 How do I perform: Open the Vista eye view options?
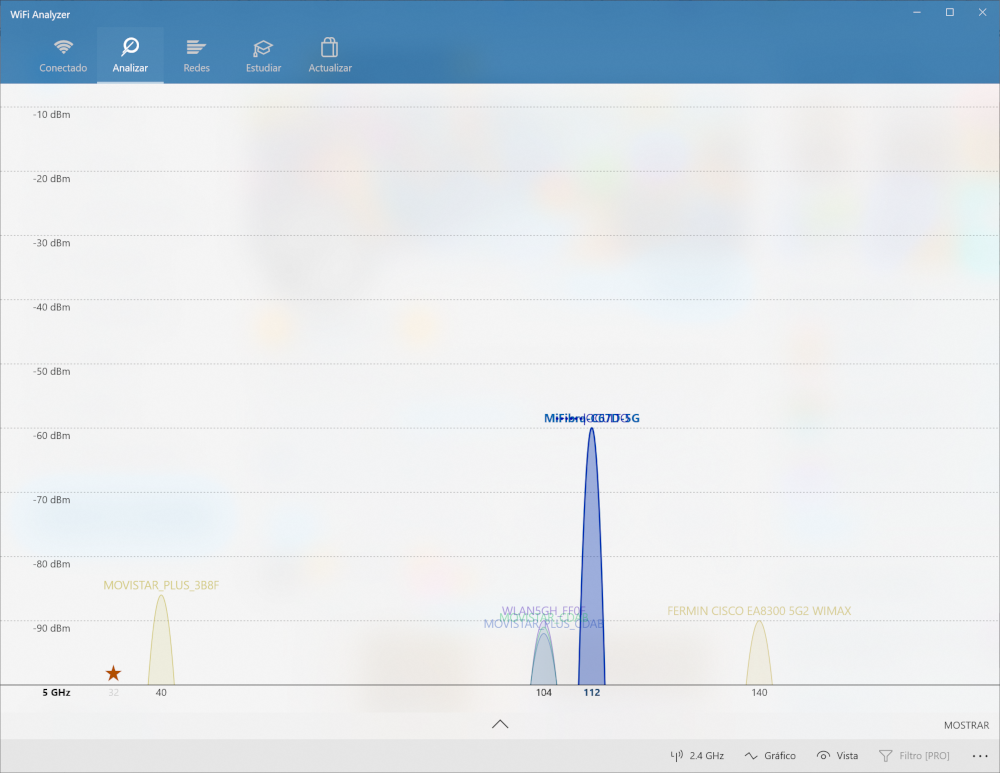tap(838, 756)
